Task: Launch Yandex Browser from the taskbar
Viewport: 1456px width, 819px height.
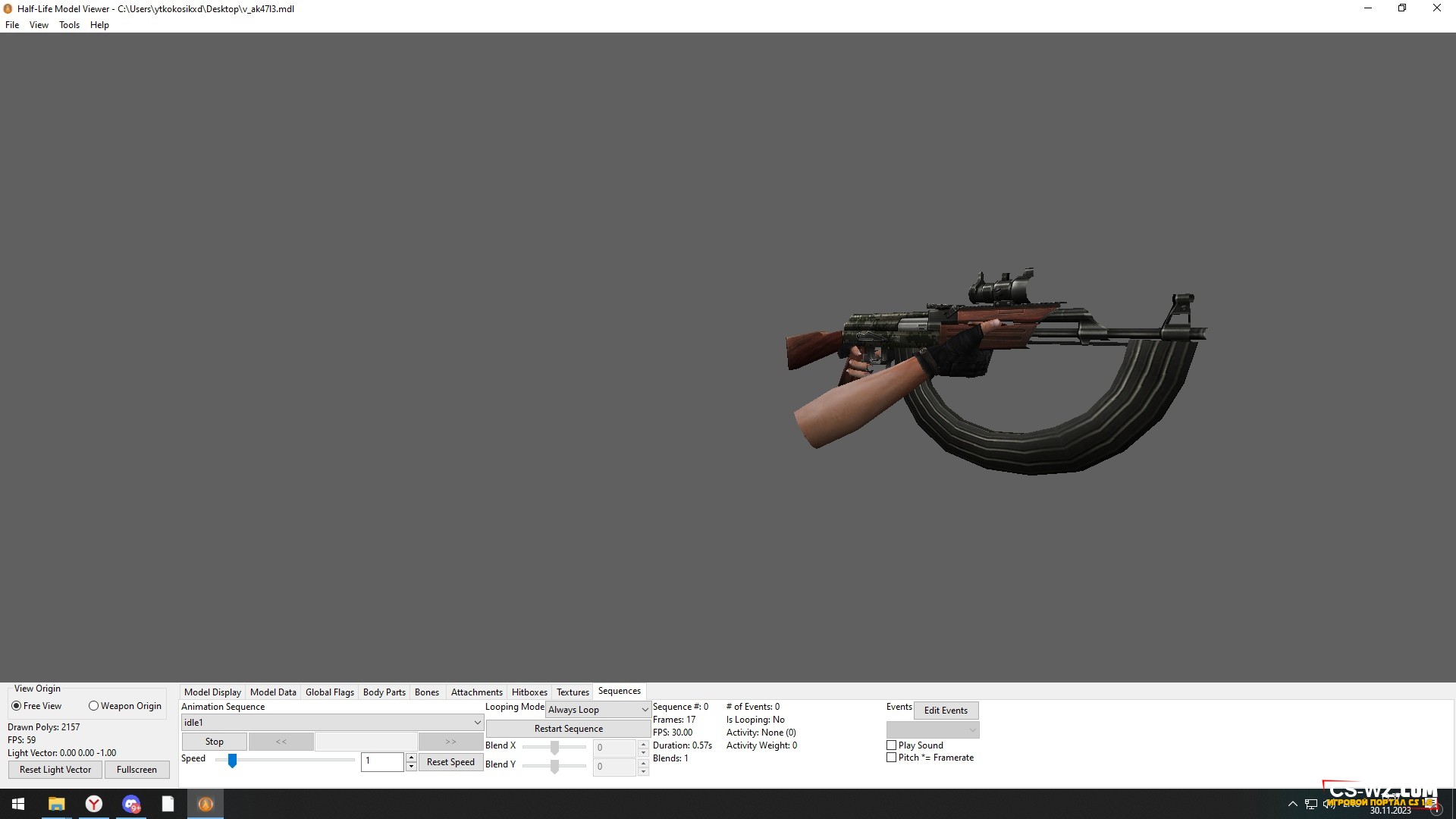Action: pyautogui.click(x=94, y=804)
